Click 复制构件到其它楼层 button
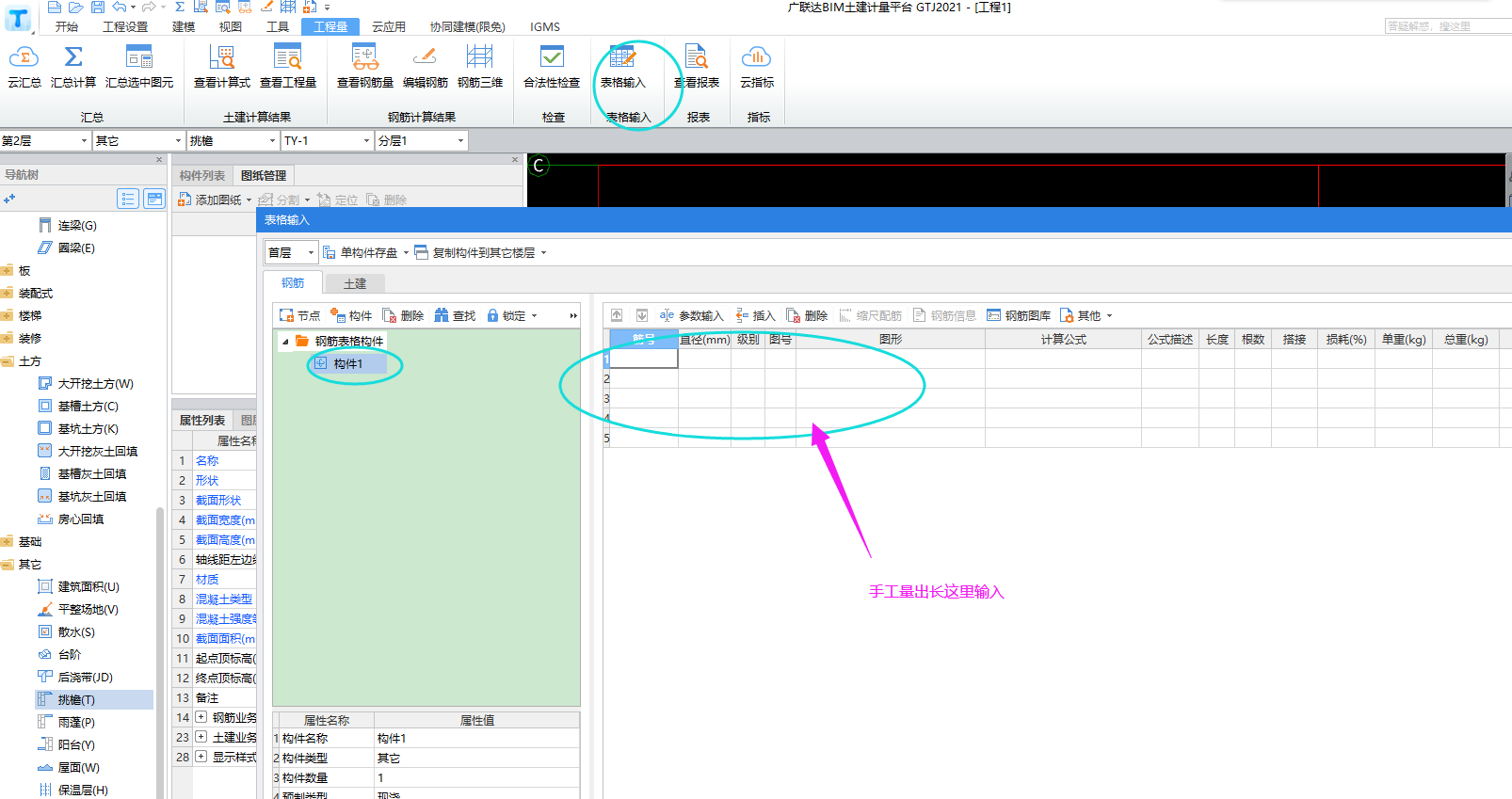1512x799 pixels. tap(475, 252)
